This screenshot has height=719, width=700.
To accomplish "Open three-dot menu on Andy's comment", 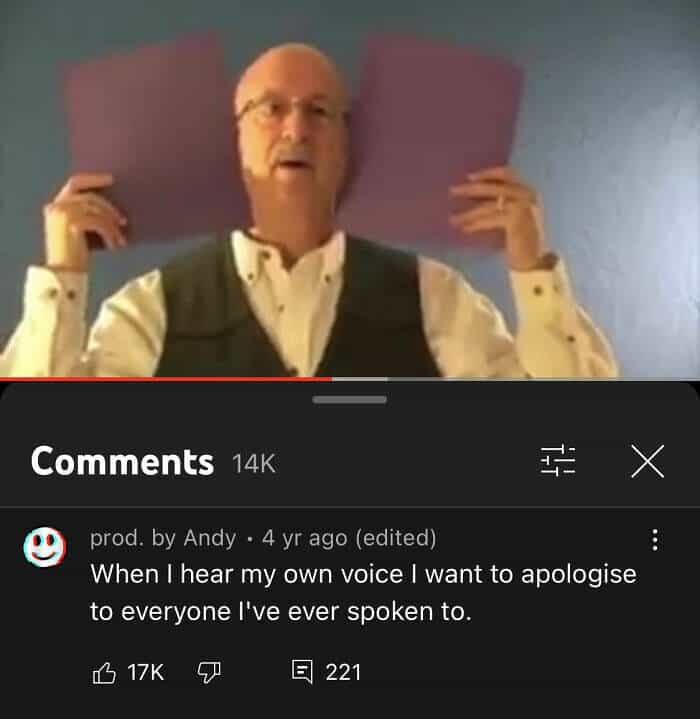I will (x=655, y=539).
